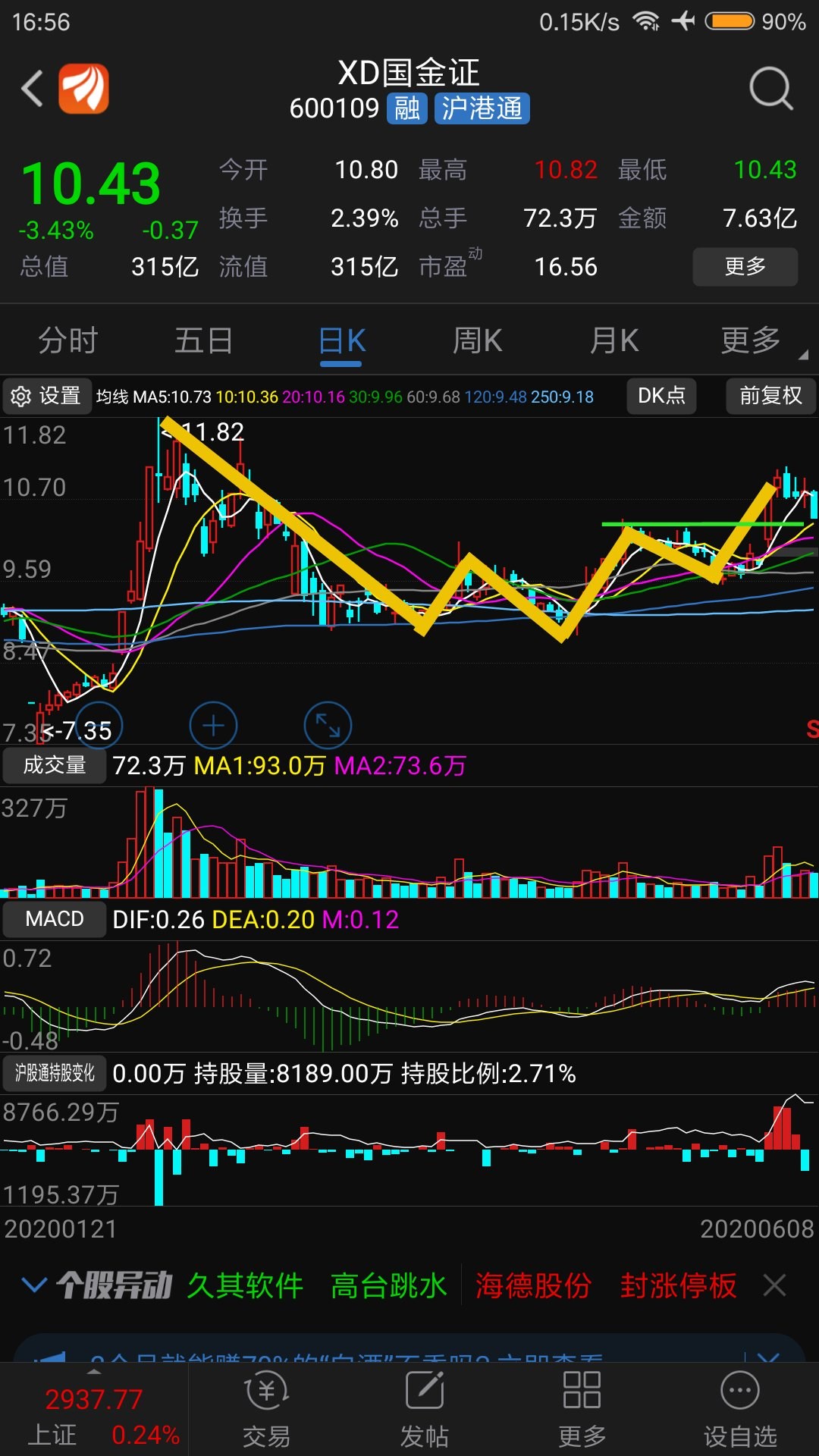819x1456 pixels.
Task: Tap the 7.35 low price marker
Action: pyautogui.click(x=77, y=731)
